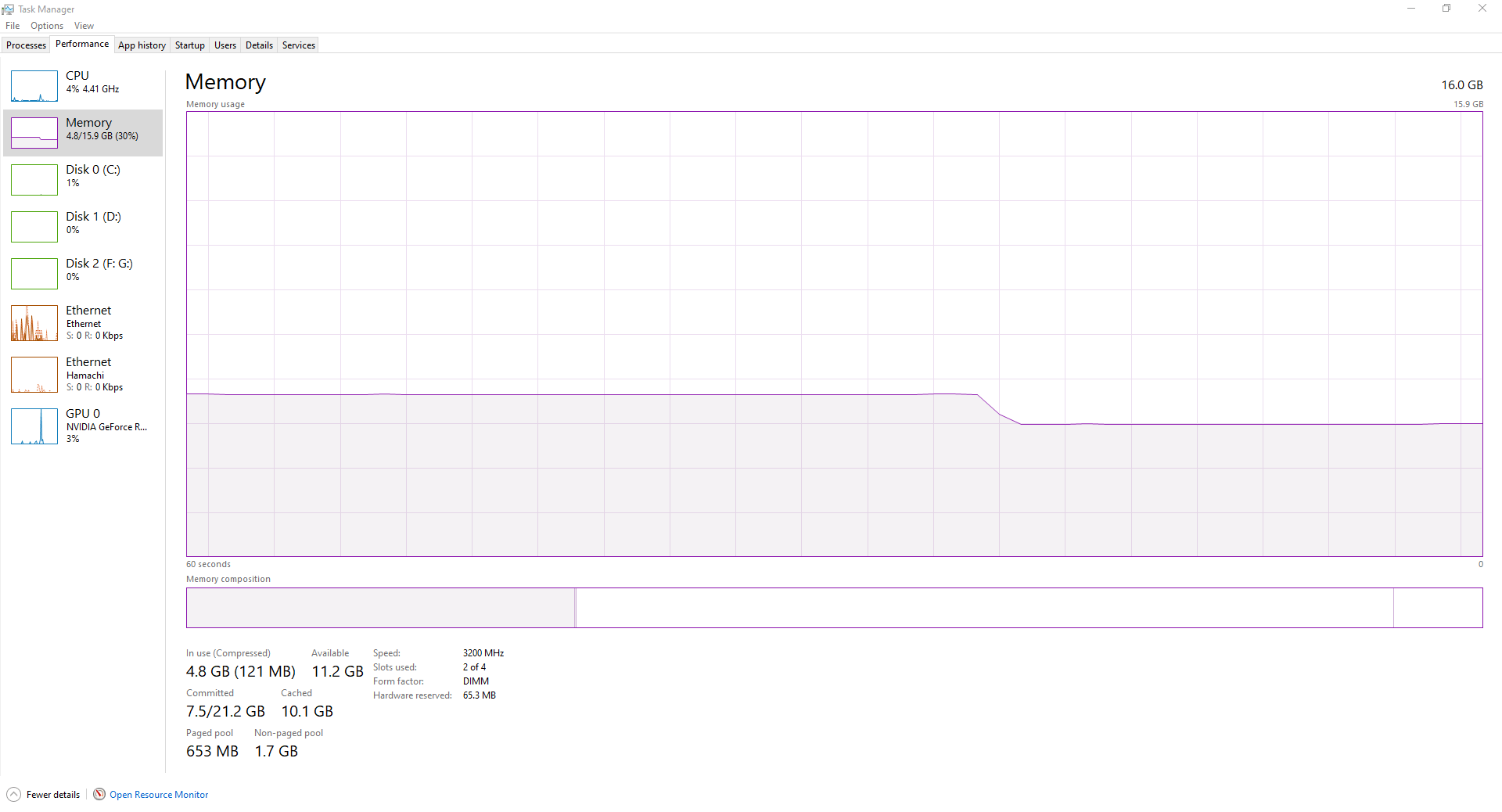Open the File menu
Viewport: 1502px width, 812px height.
coord(13,25)
